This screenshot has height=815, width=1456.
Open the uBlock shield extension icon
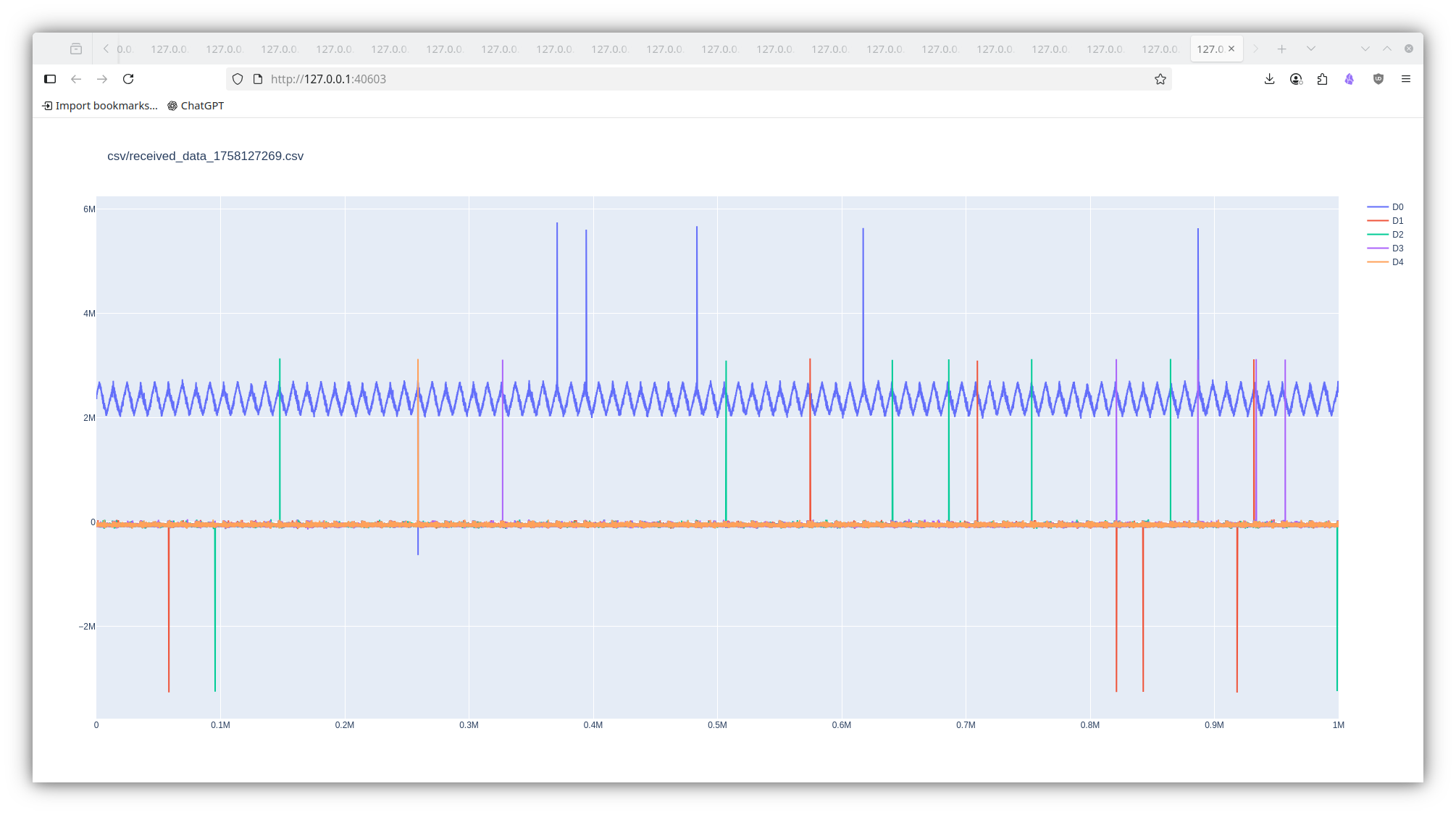(x=1378, y=79)
